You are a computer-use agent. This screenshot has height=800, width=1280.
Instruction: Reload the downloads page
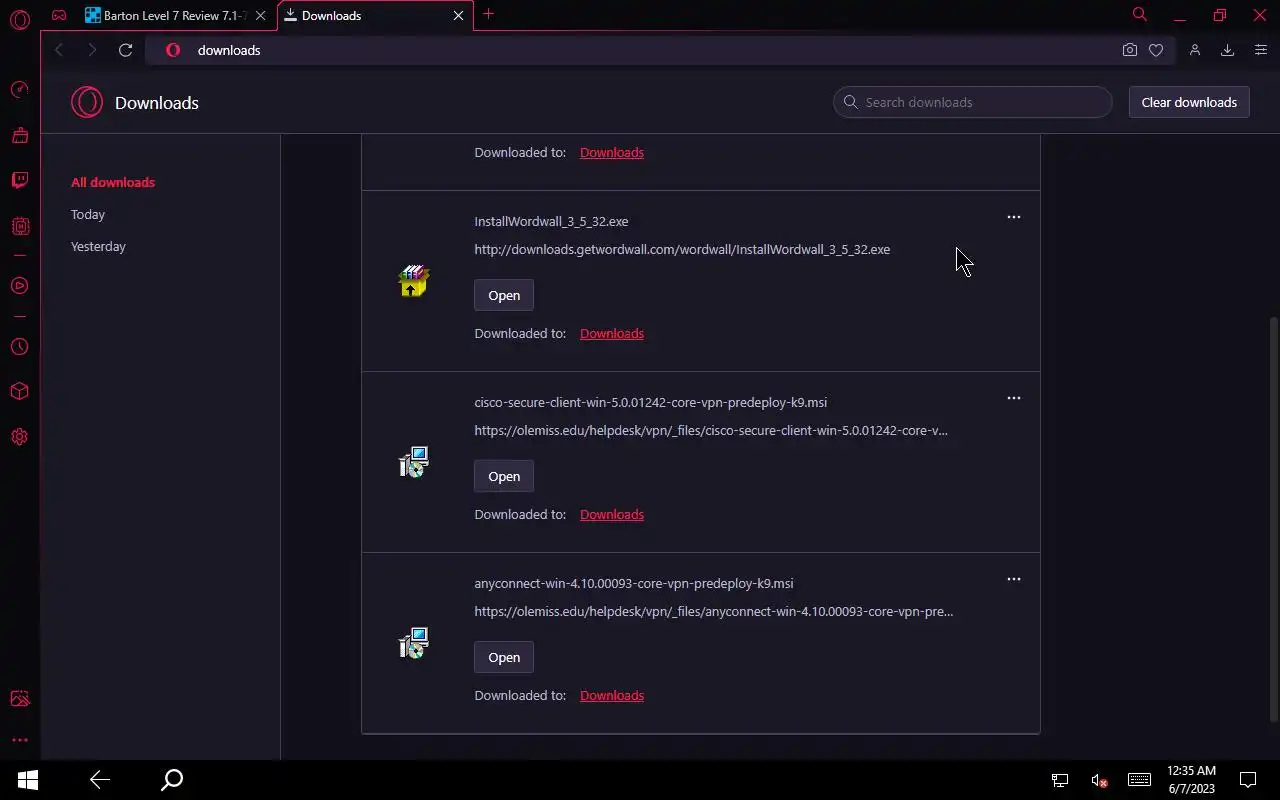tap(125, 50)
